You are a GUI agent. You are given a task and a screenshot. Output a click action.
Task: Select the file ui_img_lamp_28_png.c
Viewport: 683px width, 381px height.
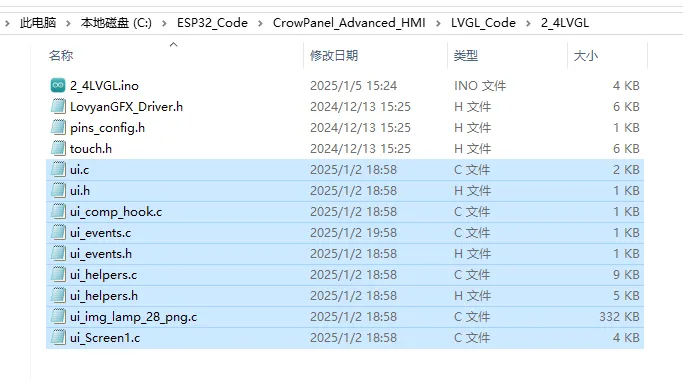133,317
